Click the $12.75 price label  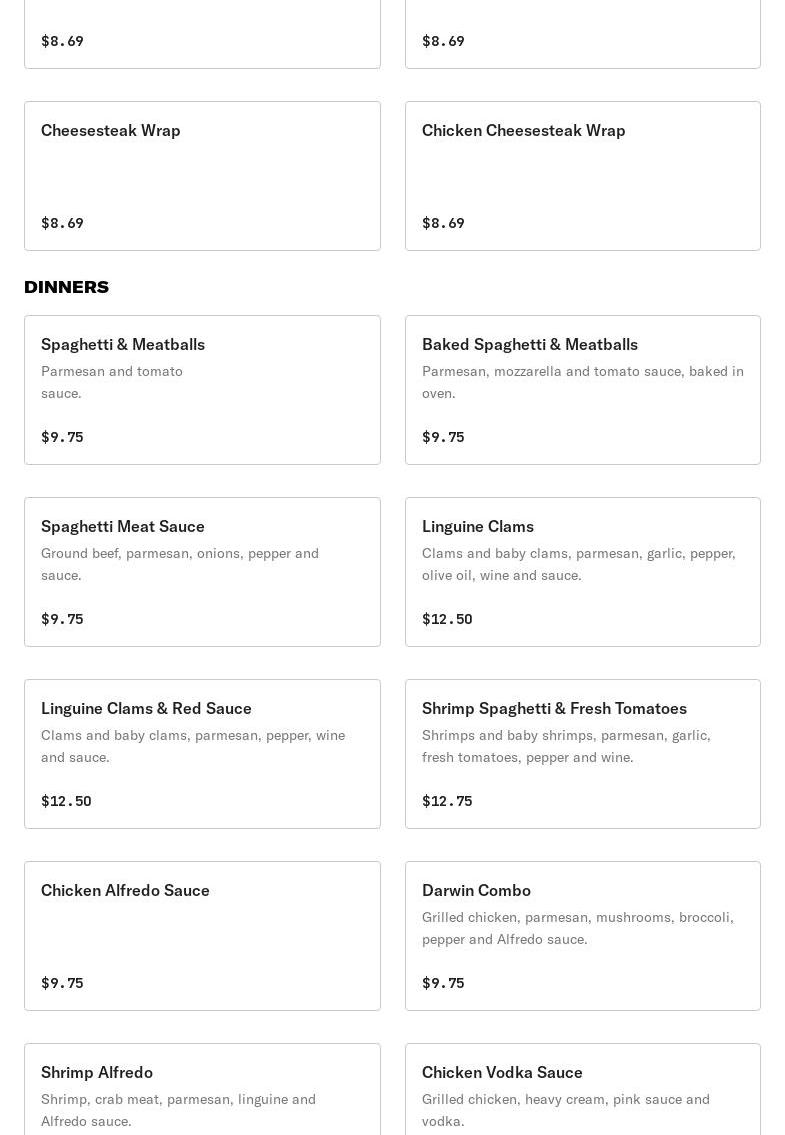point(447,801)
